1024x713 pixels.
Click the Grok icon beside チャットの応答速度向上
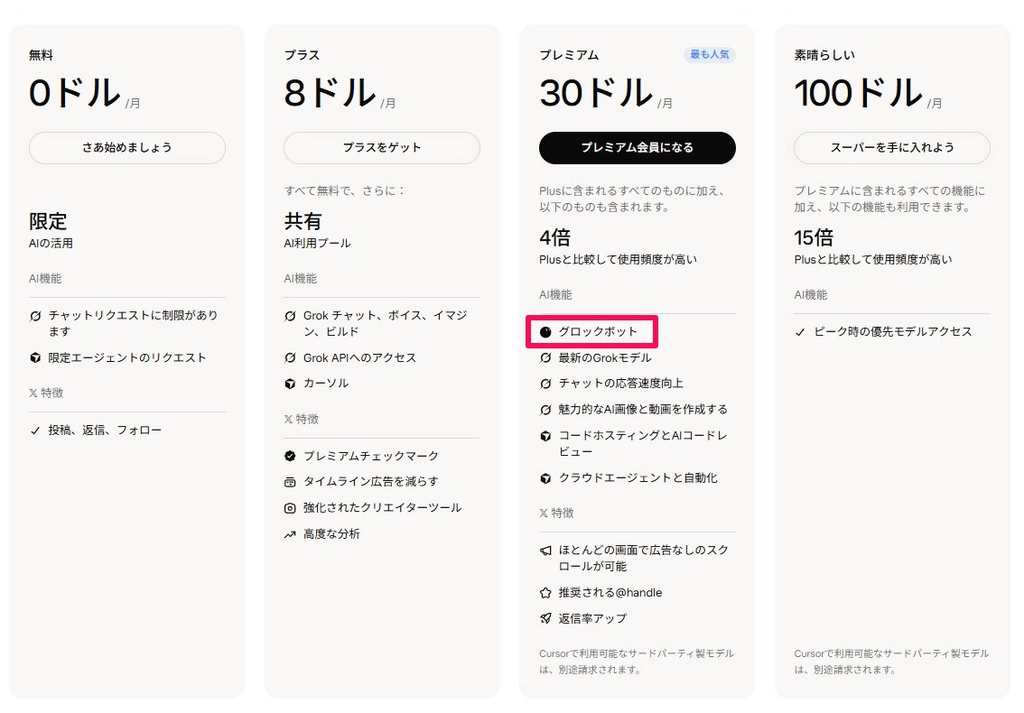545,384
